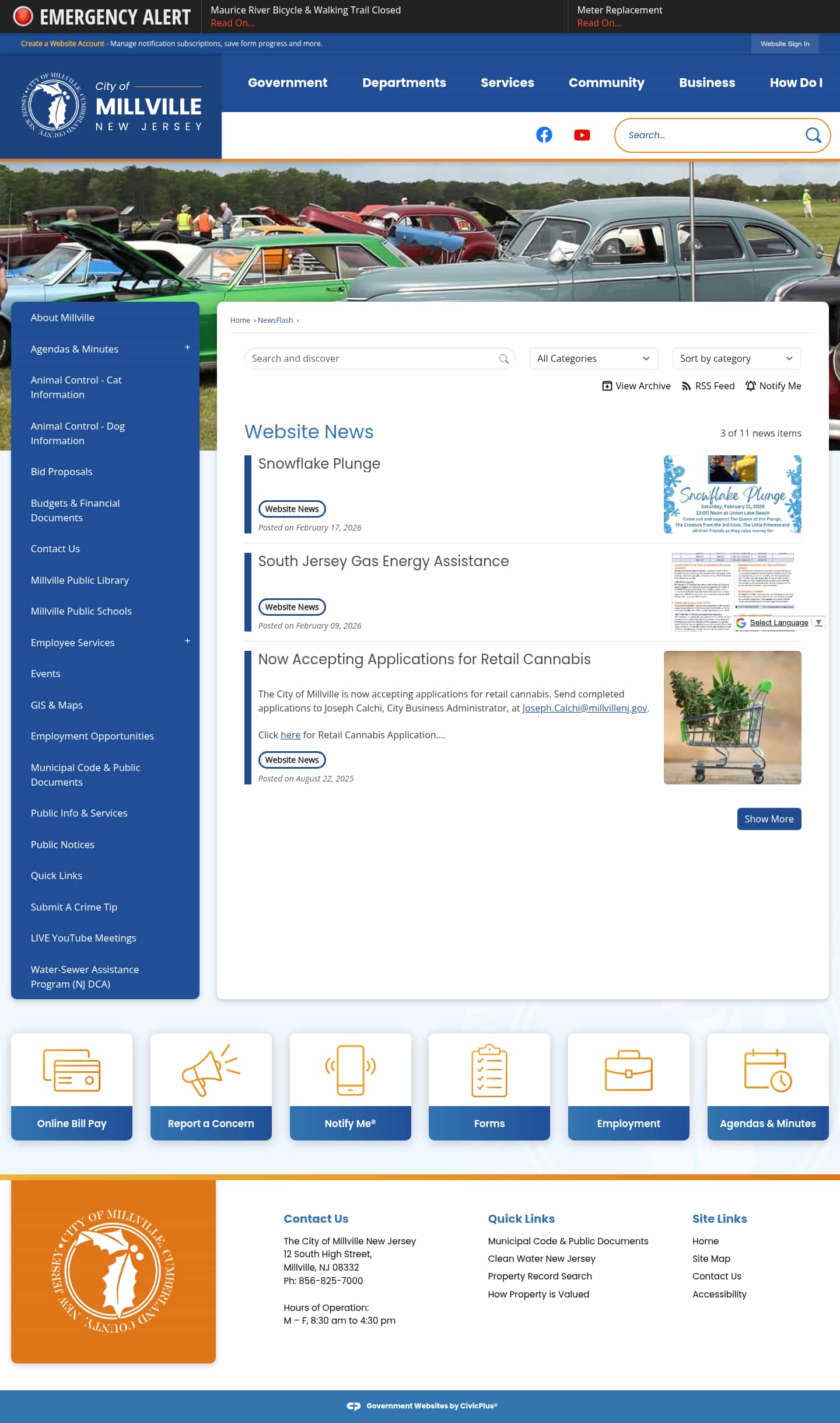
Task: Open the Sort by category dropdown
Action: 737,358
